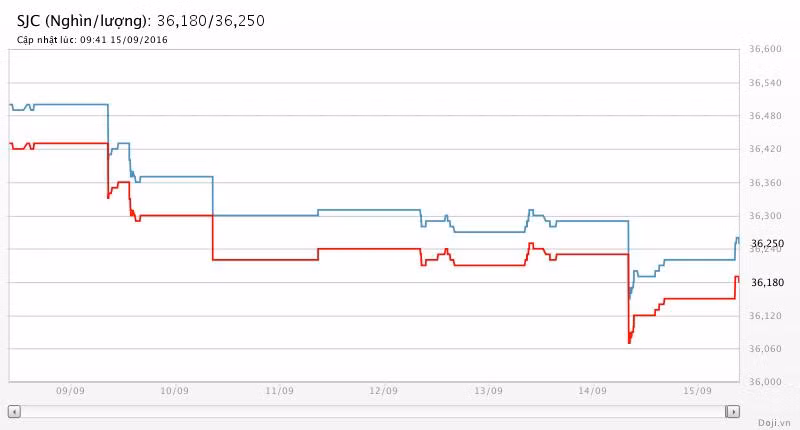This screenshot has width=800, height=430.
Task: Click the 36,060 y-axis price label
Action: coord(765,349)
